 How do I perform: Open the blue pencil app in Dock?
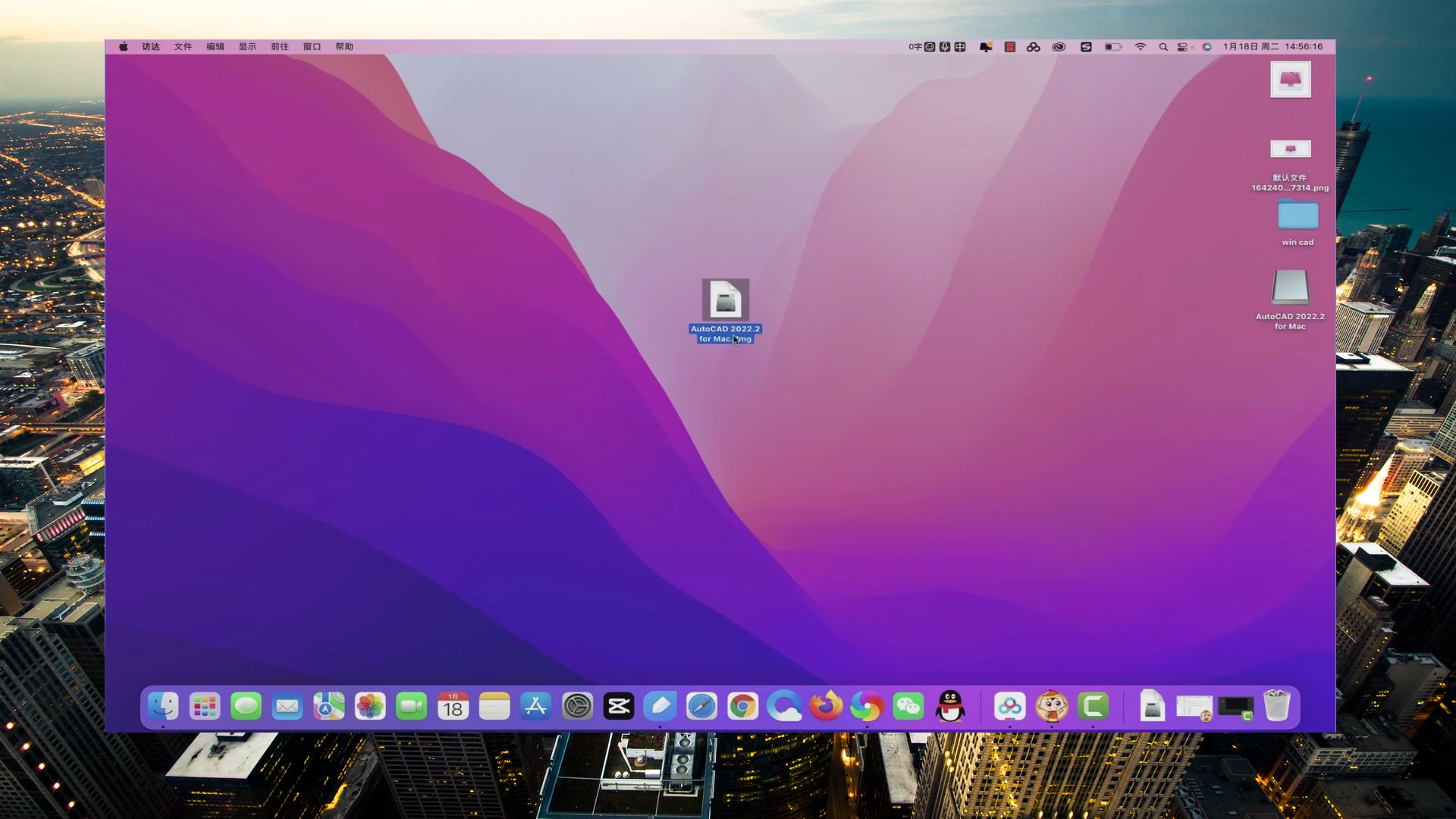[x=661, y=706]
